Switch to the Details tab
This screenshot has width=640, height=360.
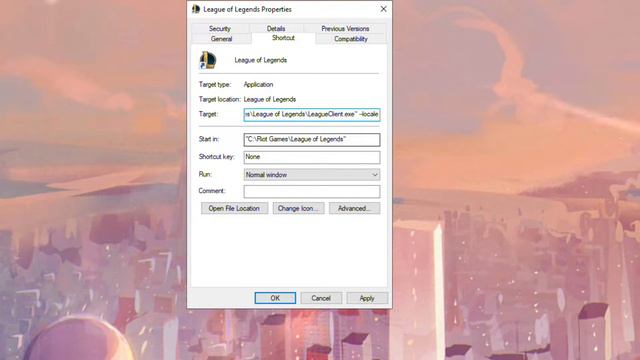tap(276, 29)
